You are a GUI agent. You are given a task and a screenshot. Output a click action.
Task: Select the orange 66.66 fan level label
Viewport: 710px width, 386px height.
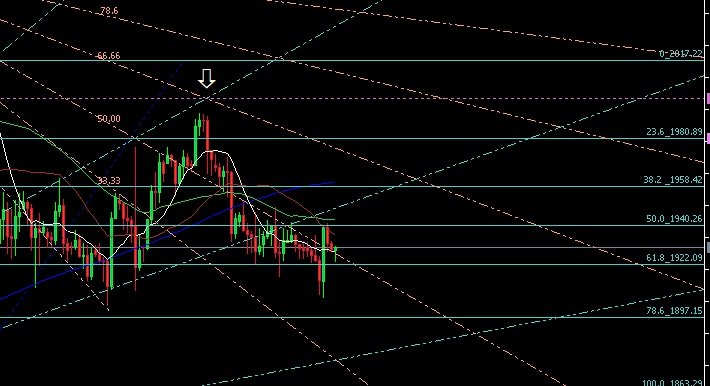point(109,56)
